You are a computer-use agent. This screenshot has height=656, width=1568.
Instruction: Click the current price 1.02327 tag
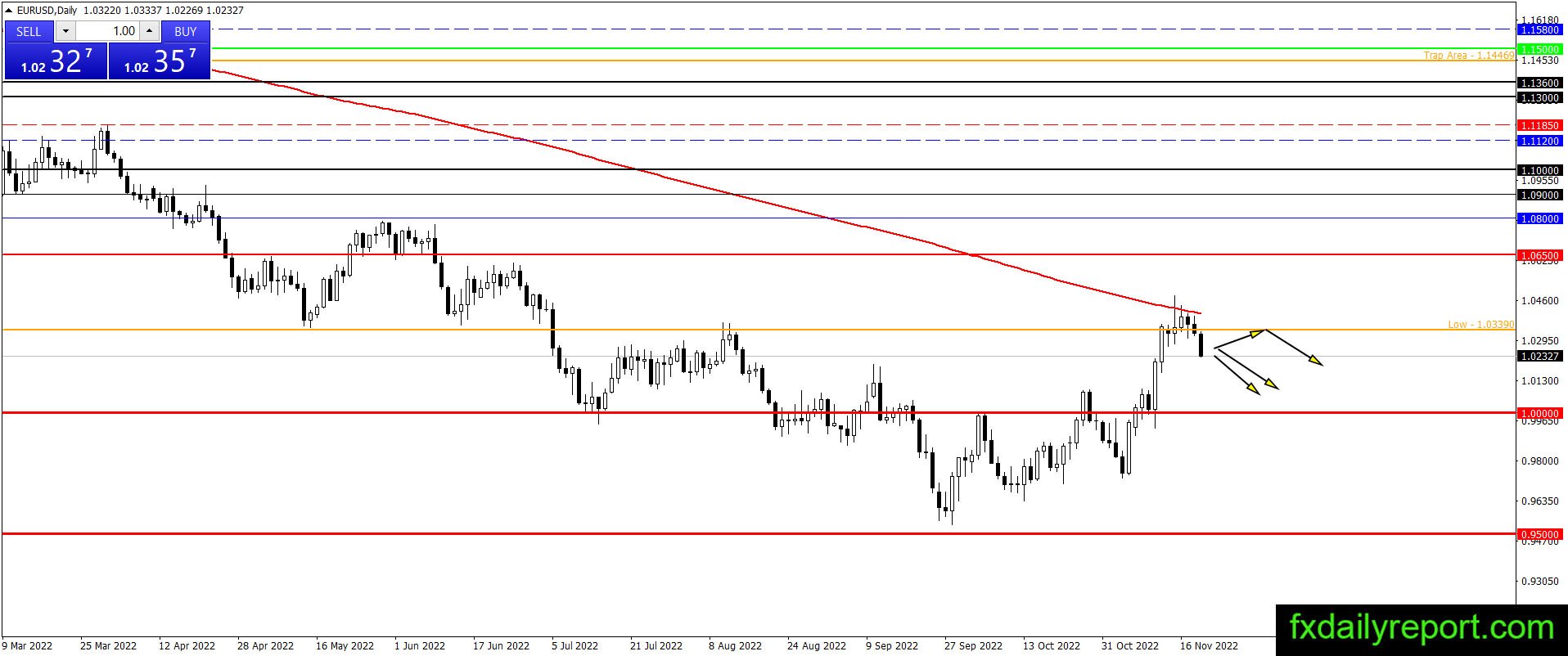(x=1539, y=357)
